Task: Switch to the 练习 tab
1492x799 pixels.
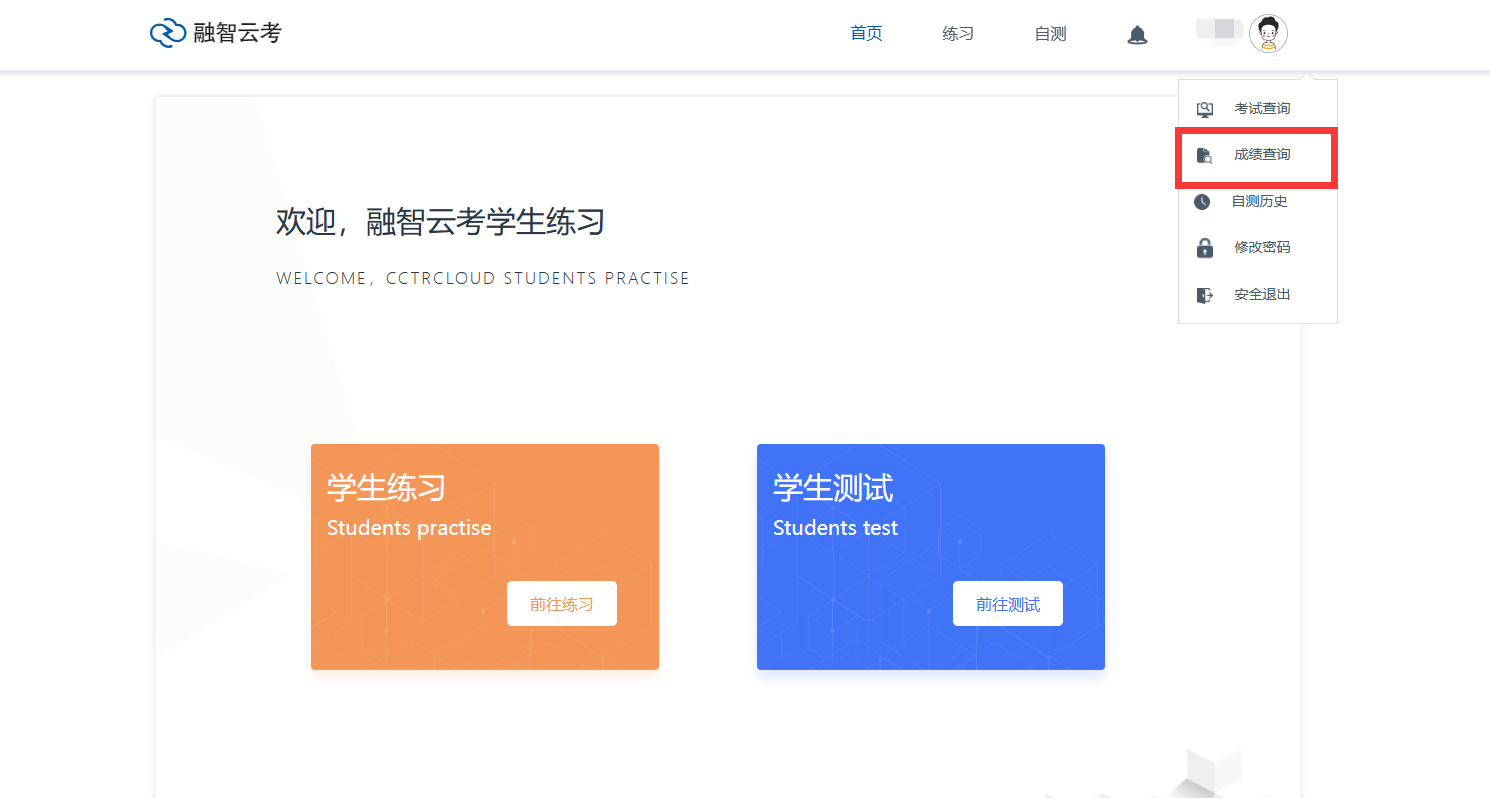Action: (958, 34)
